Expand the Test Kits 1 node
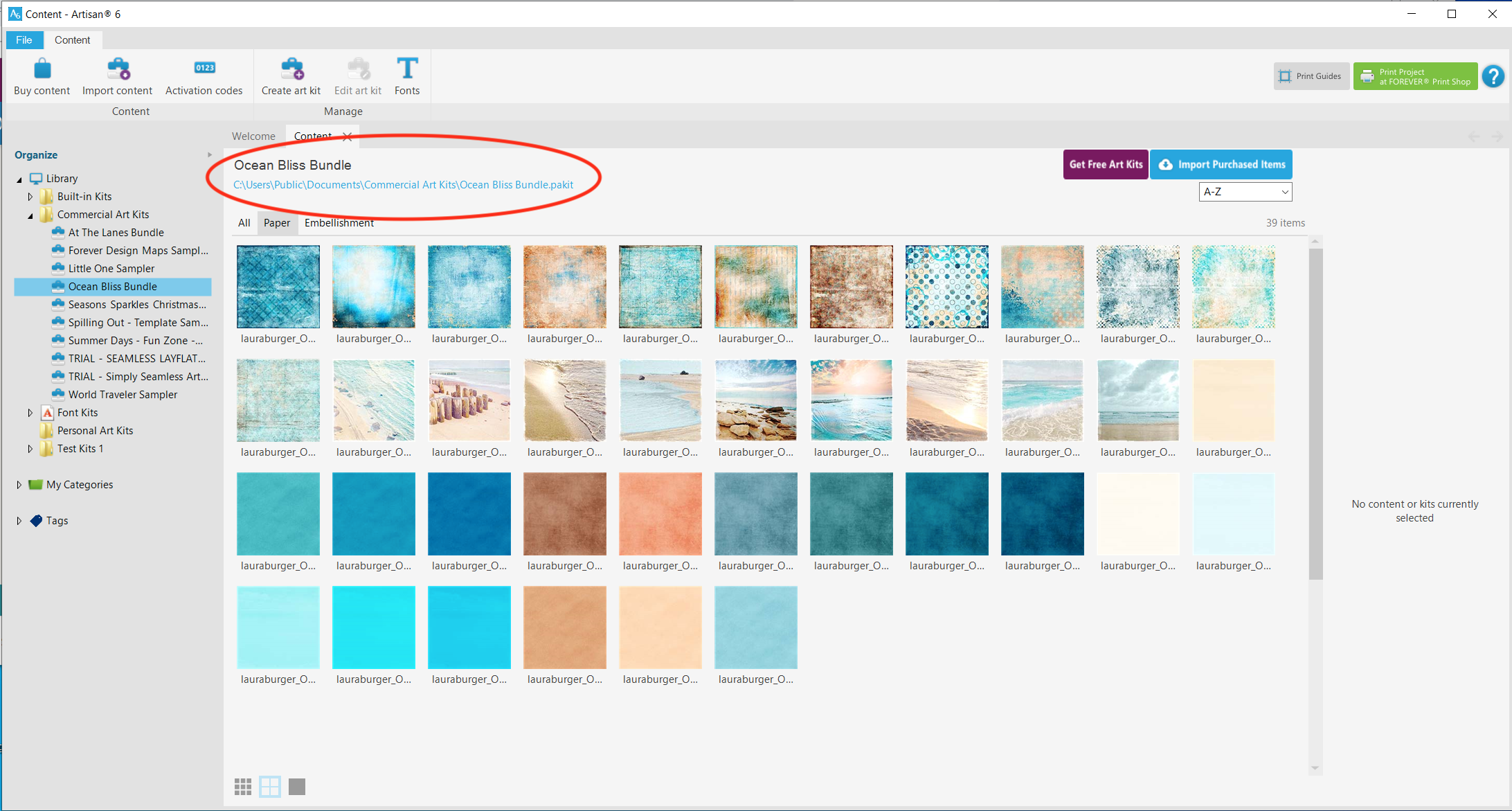 (x=30, y=449)
